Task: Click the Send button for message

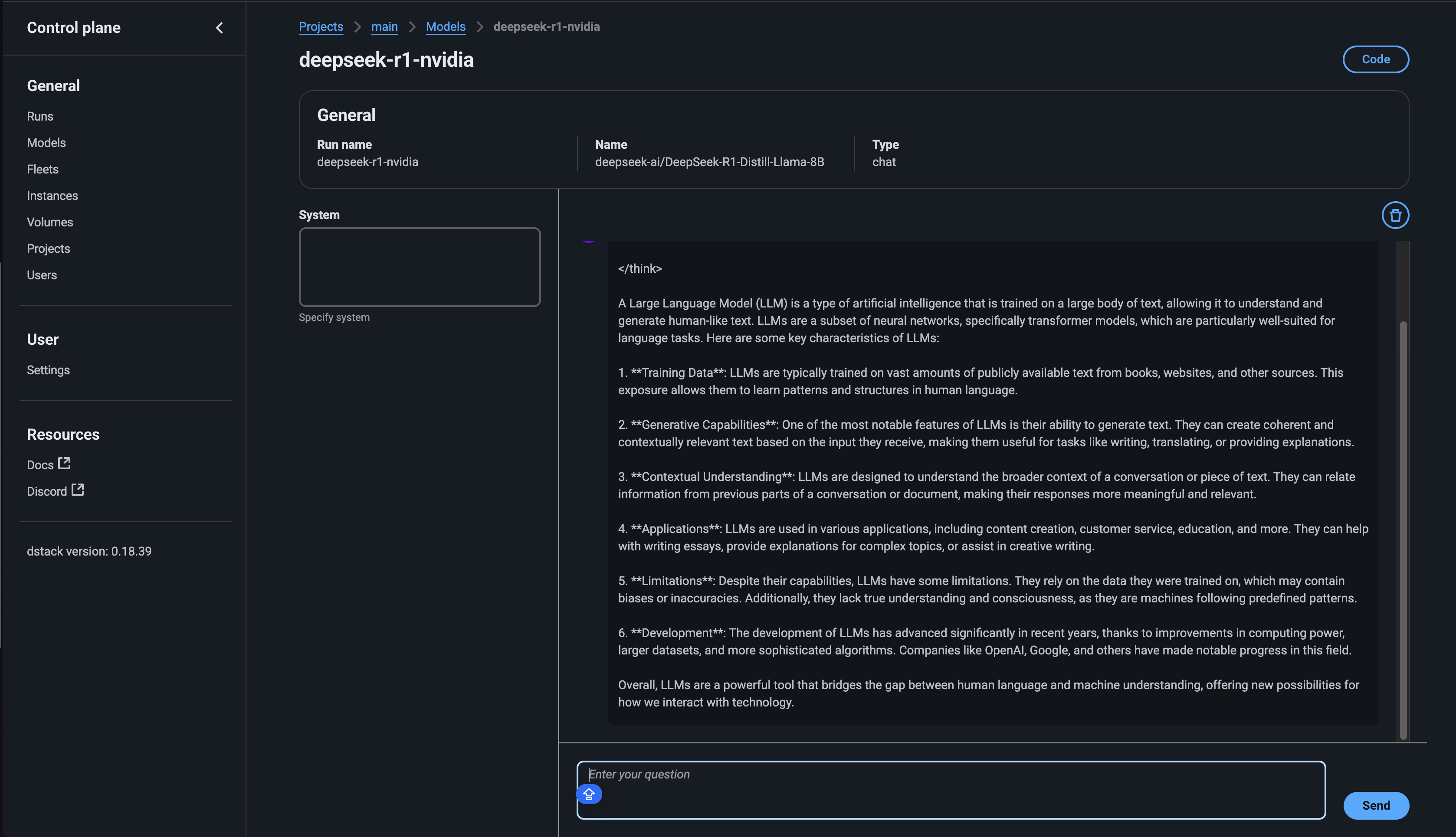Action: point(1376,804)
